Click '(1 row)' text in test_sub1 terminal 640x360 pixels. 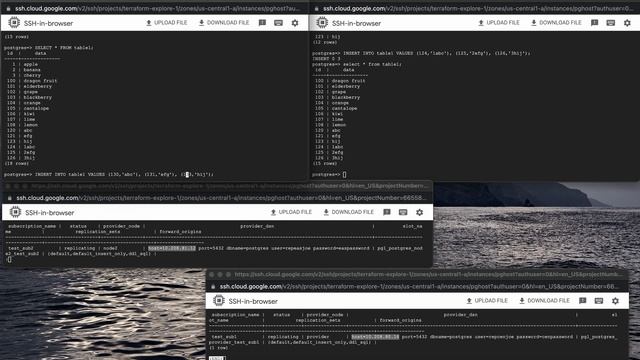218,348
